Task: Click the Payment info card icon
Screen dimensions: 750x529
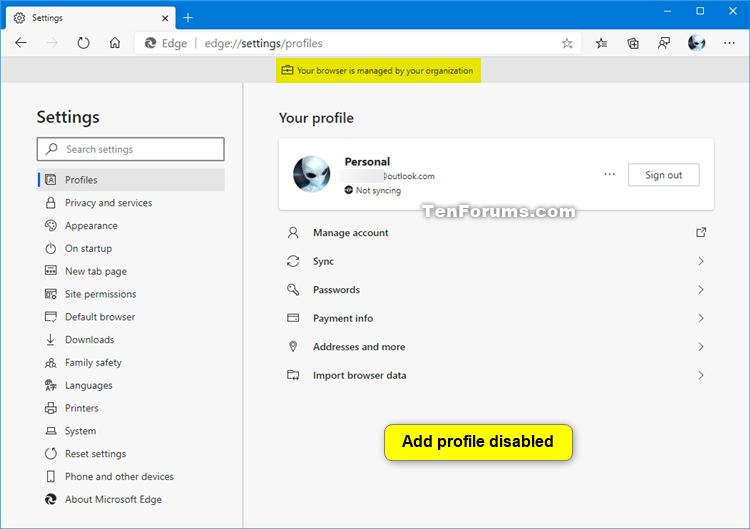Action: 293,318
